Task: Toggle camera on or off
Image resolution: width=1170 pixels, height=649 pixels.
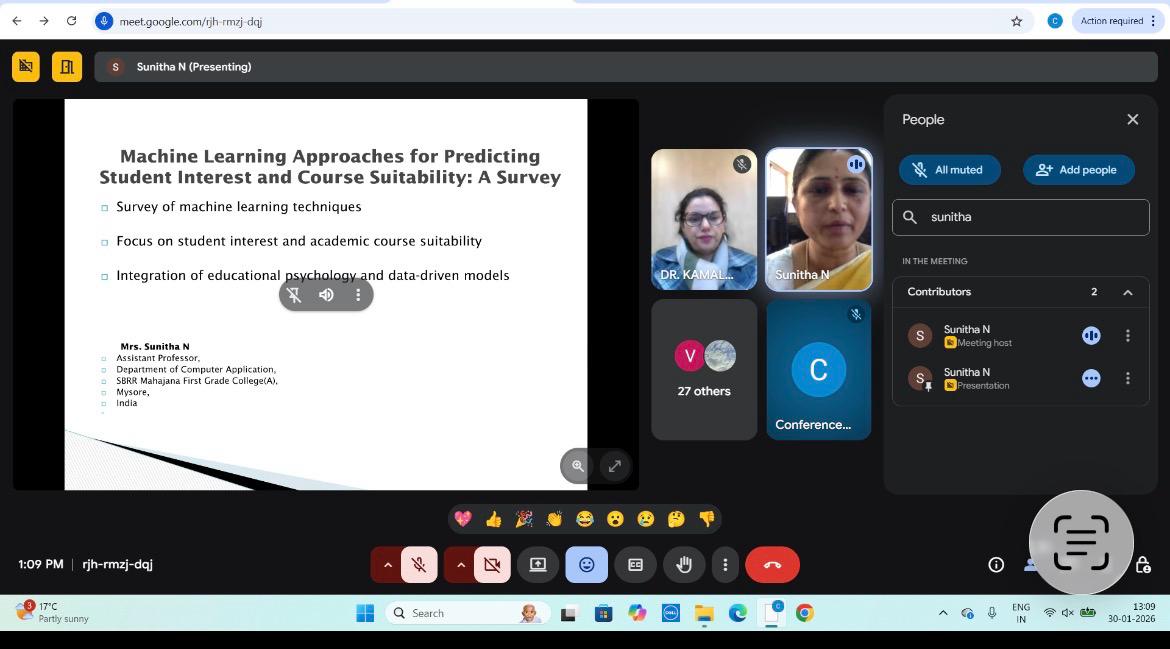Action: 492,565
